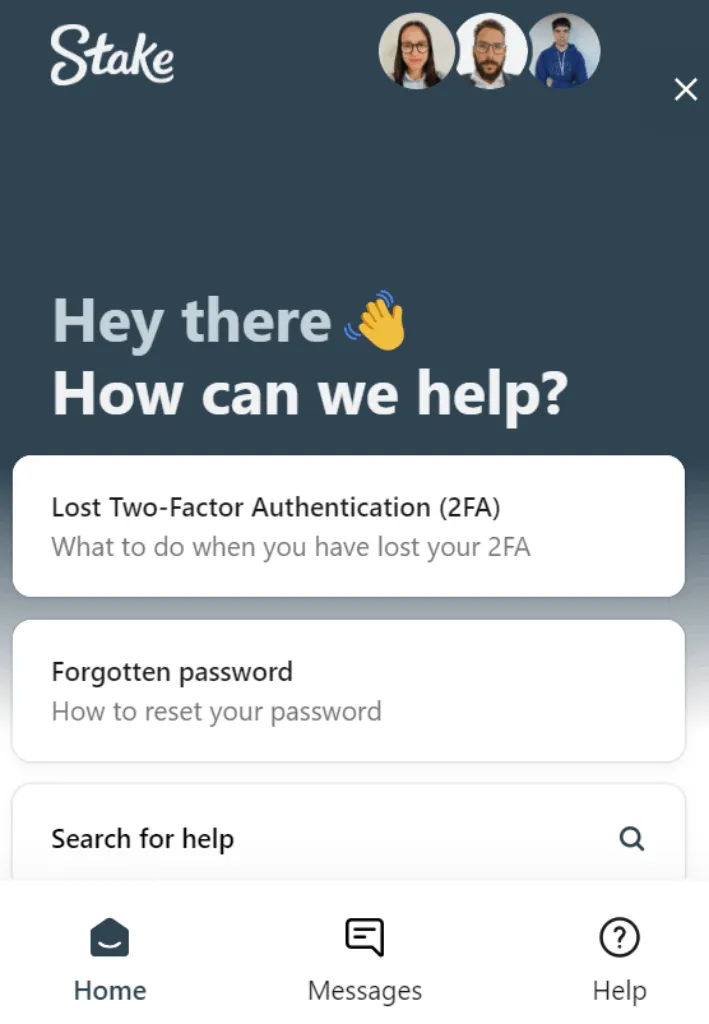The image size is (709, 1024).
Task: Click the 'How can we help?' heading
Action: (310, 394)
